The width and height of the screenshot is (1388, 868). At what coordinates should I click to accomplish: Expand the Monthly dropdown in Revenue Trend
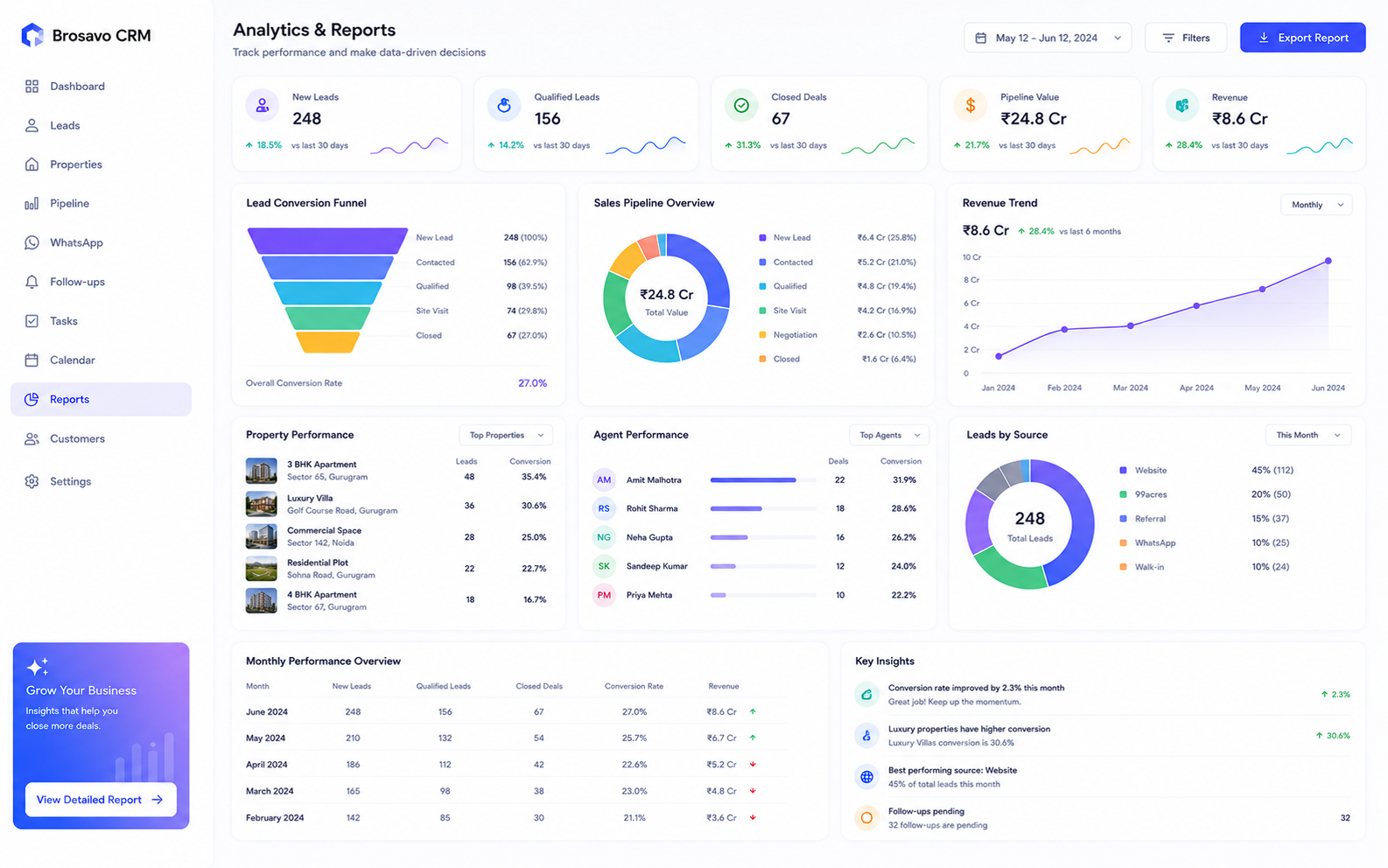[x=1316, y=205]
